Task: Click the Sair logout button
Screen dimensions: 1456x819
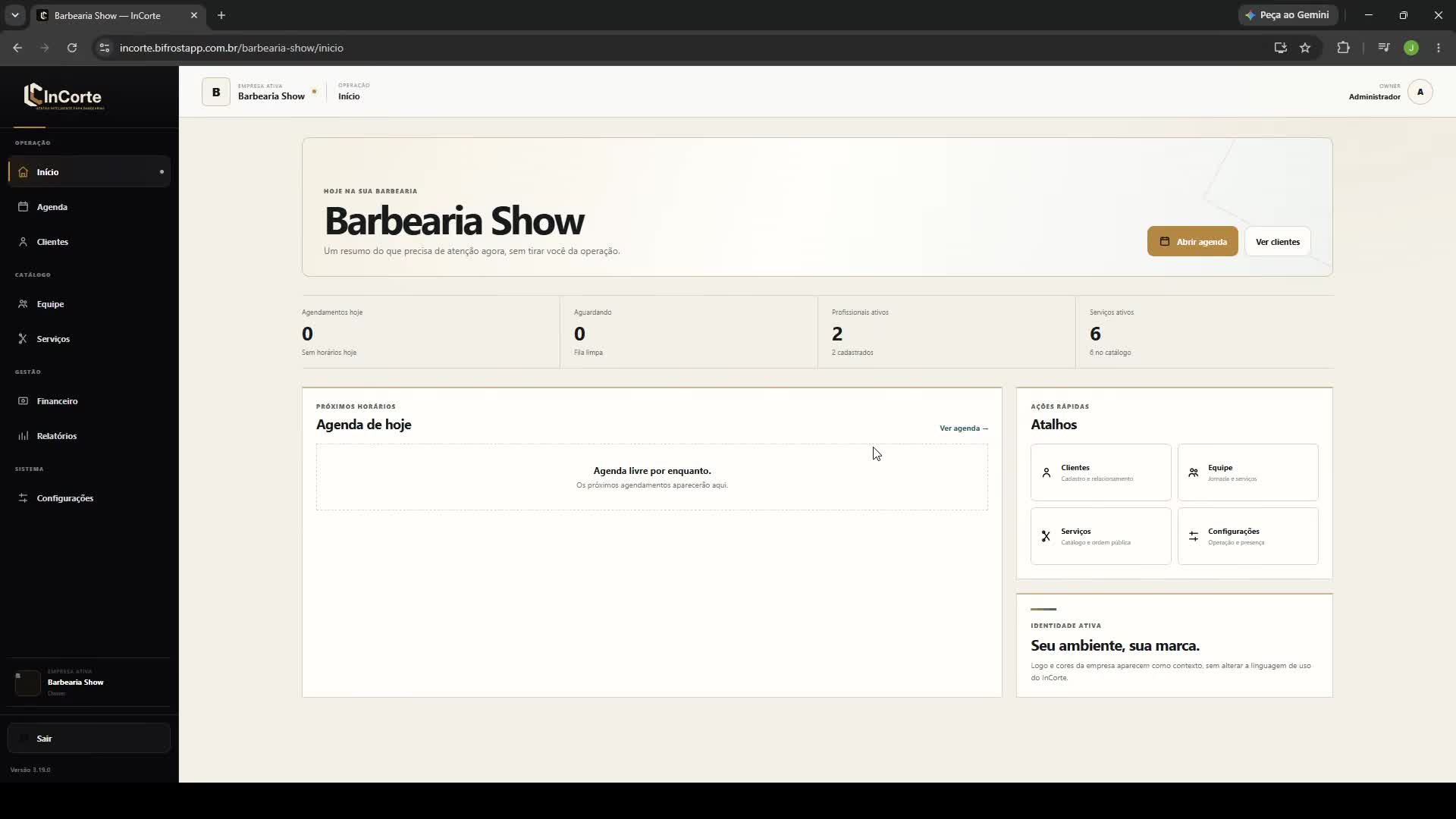Action: (89, 739)
